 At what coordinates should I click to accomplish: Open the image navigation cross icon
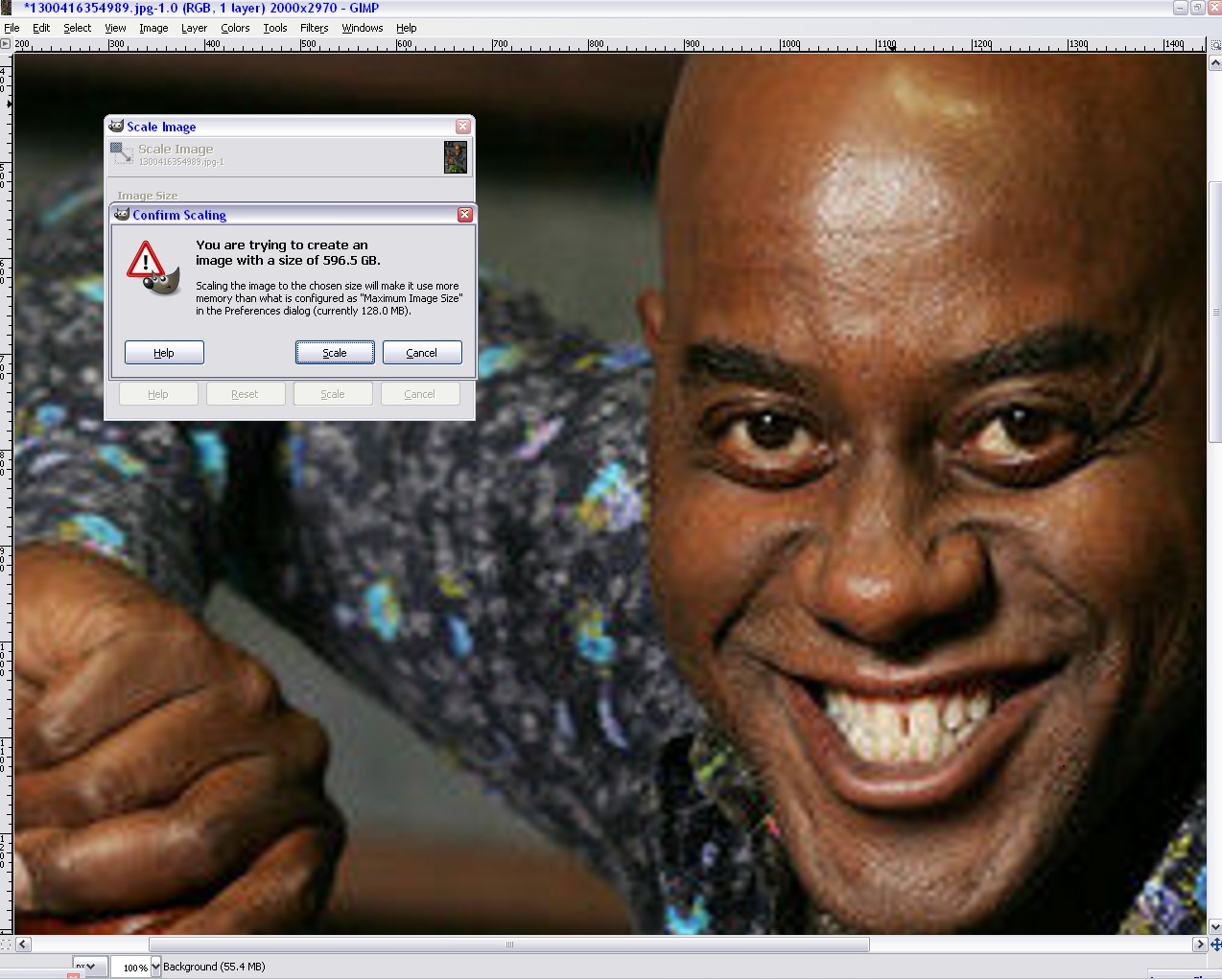click(1215, 945)
